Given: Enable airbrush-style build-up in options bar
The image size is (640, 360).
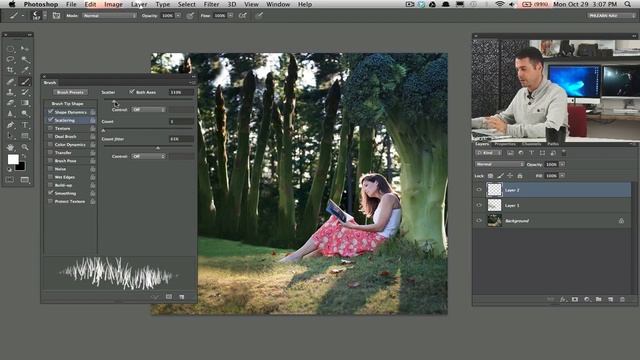Looking at the screenshot, I should tap(243, 16).
